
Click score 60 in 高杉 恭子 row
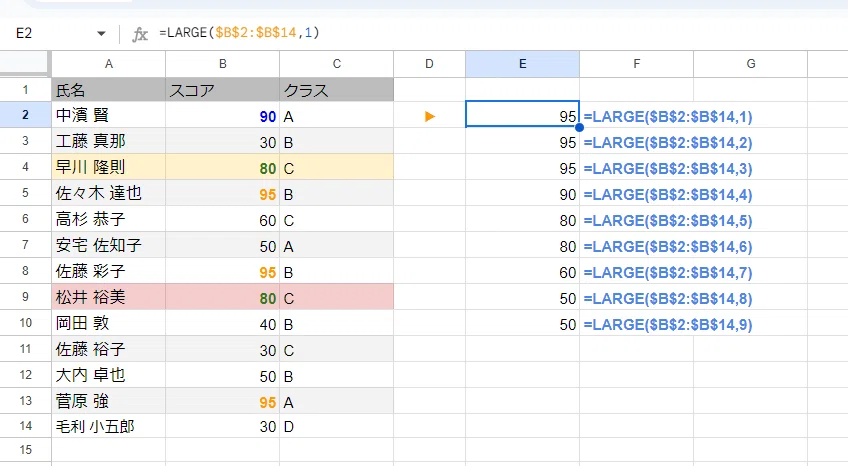tap(223, 219)
